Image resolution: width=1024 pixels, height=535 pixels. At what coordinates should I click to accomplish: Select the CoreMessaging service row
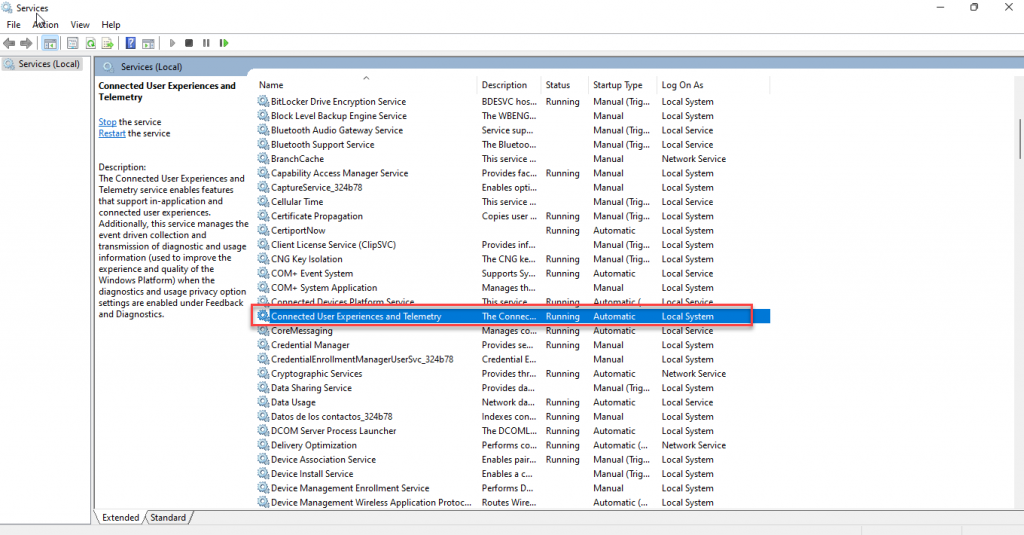pos(513,331)
